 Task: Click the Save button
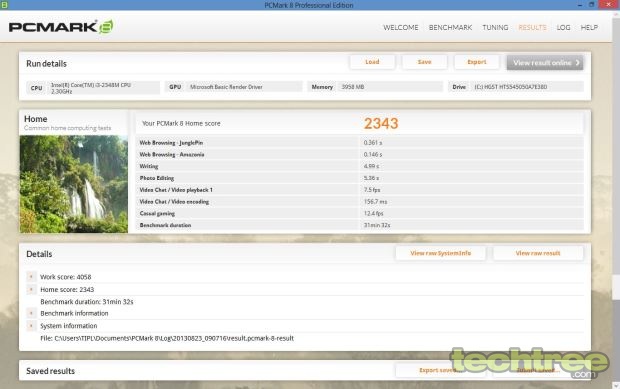pos(424,62)
